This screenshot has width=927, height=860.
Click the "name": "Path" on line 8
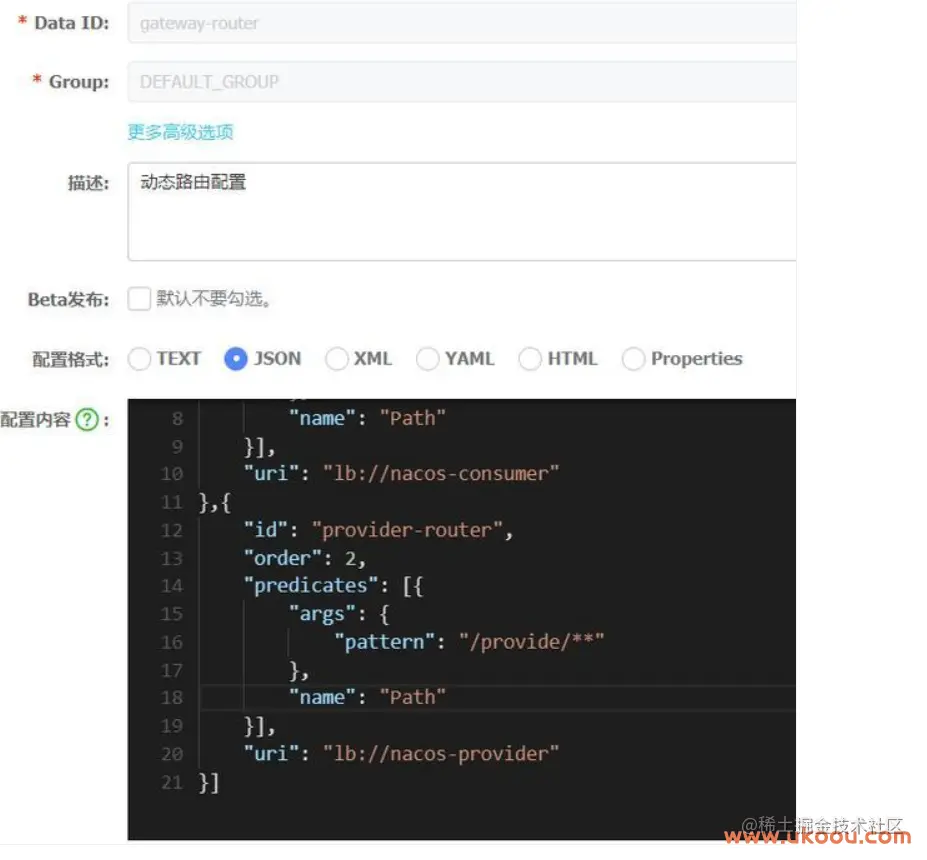(367, 419)
